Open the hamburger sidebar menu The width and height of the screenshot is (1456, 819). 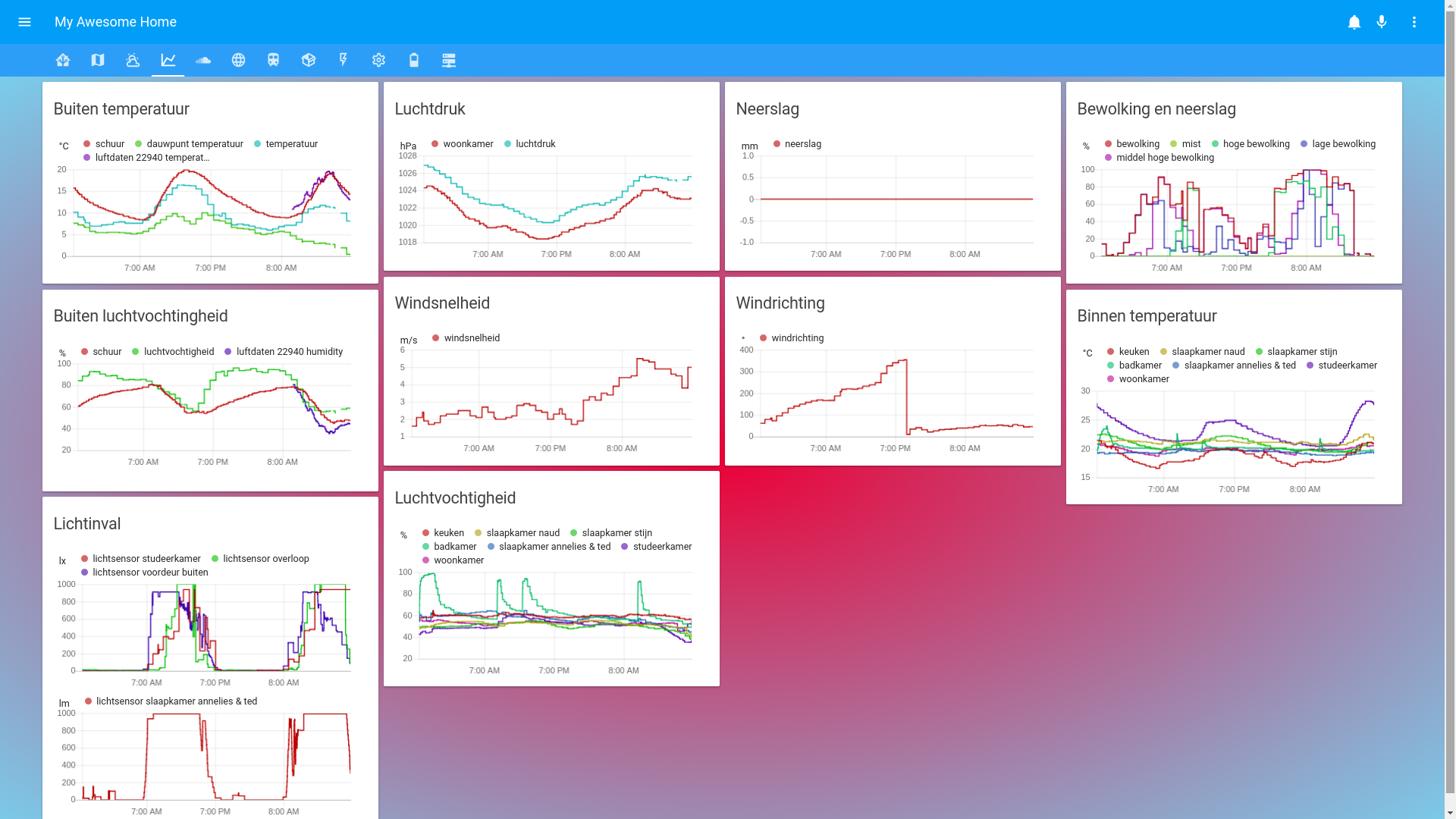tap(24, 22)
